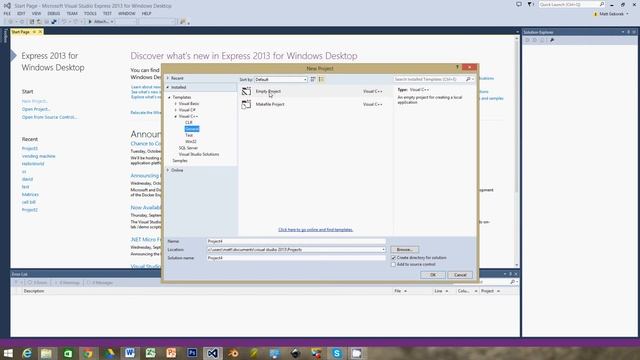Select CLR under Visual C++
This screenshot has height=360, width=640.
(189, 122)
